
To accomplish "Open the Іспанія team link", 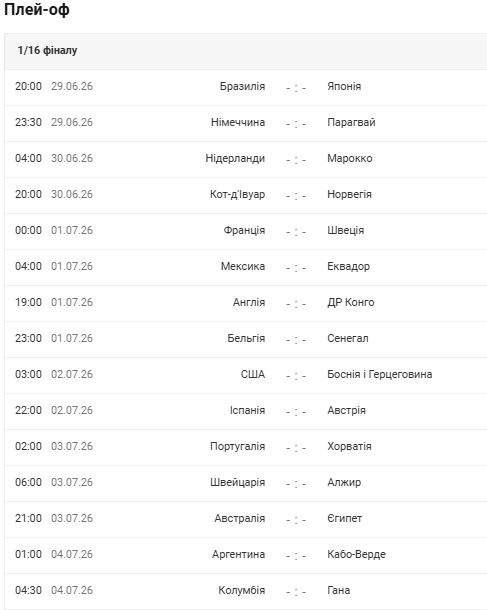I will pos(247,410).
